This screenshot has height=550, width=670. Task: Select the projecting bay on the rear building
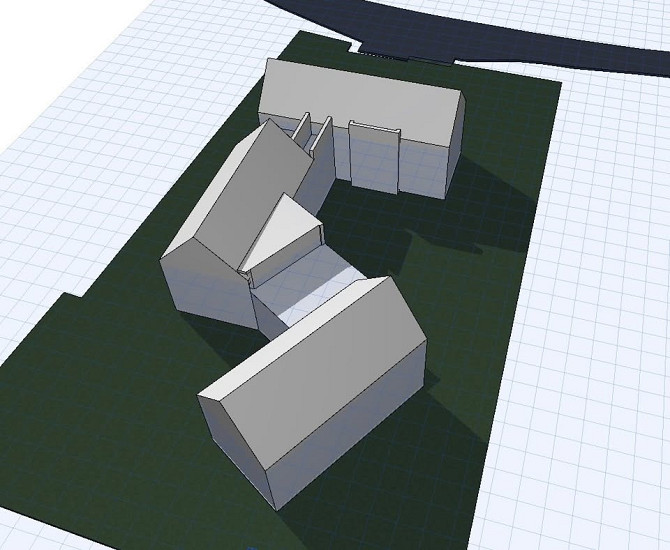[x=374, y=158]
